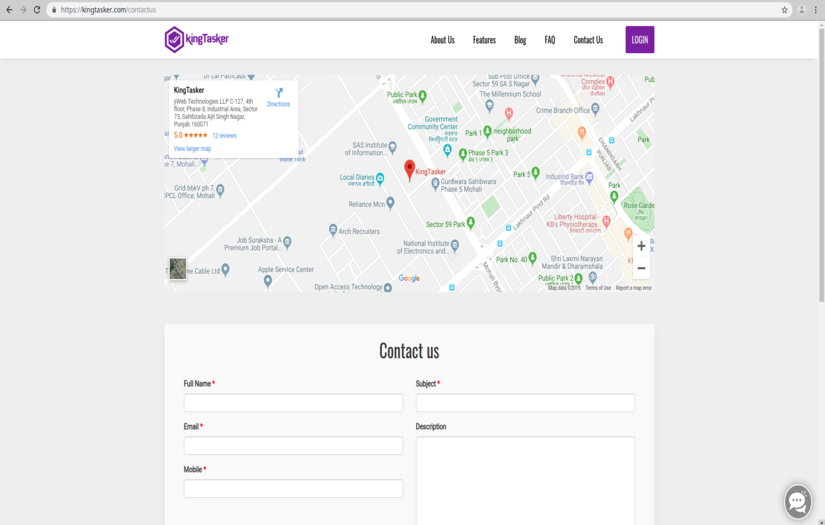Click Crime Branch Office marker
Screen dimensions: 825x525
click(595, 109)
